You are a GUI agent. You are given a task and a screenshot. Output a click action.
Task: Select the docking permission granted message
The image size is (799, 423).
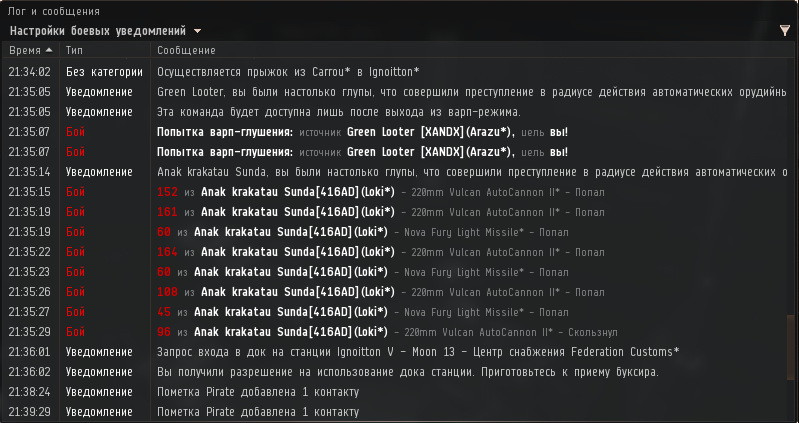click(408, 372)
